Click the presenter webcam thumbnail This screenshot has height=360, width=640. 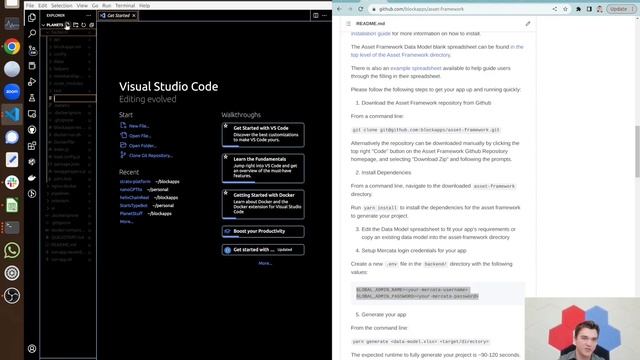click(582, 329)
